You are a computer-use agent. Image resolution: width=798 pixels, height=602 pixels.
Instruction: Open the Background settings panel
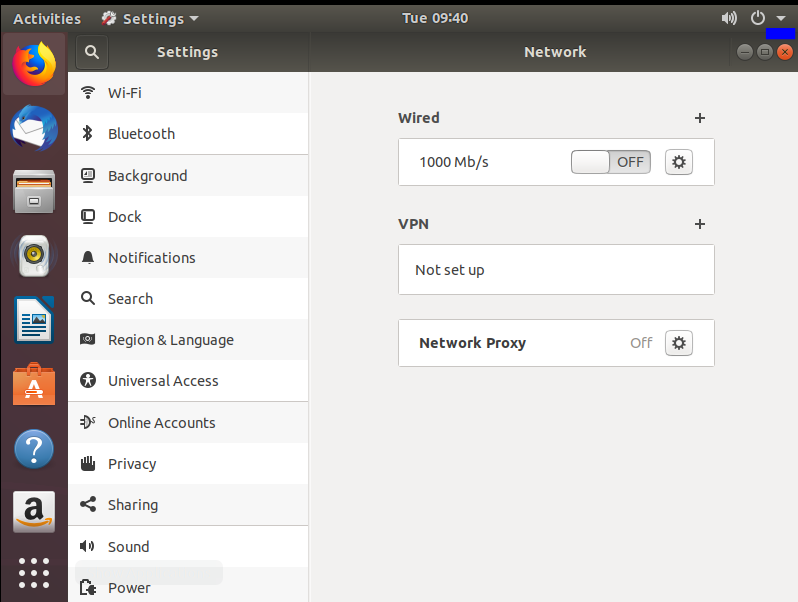[x=188, y=176]
